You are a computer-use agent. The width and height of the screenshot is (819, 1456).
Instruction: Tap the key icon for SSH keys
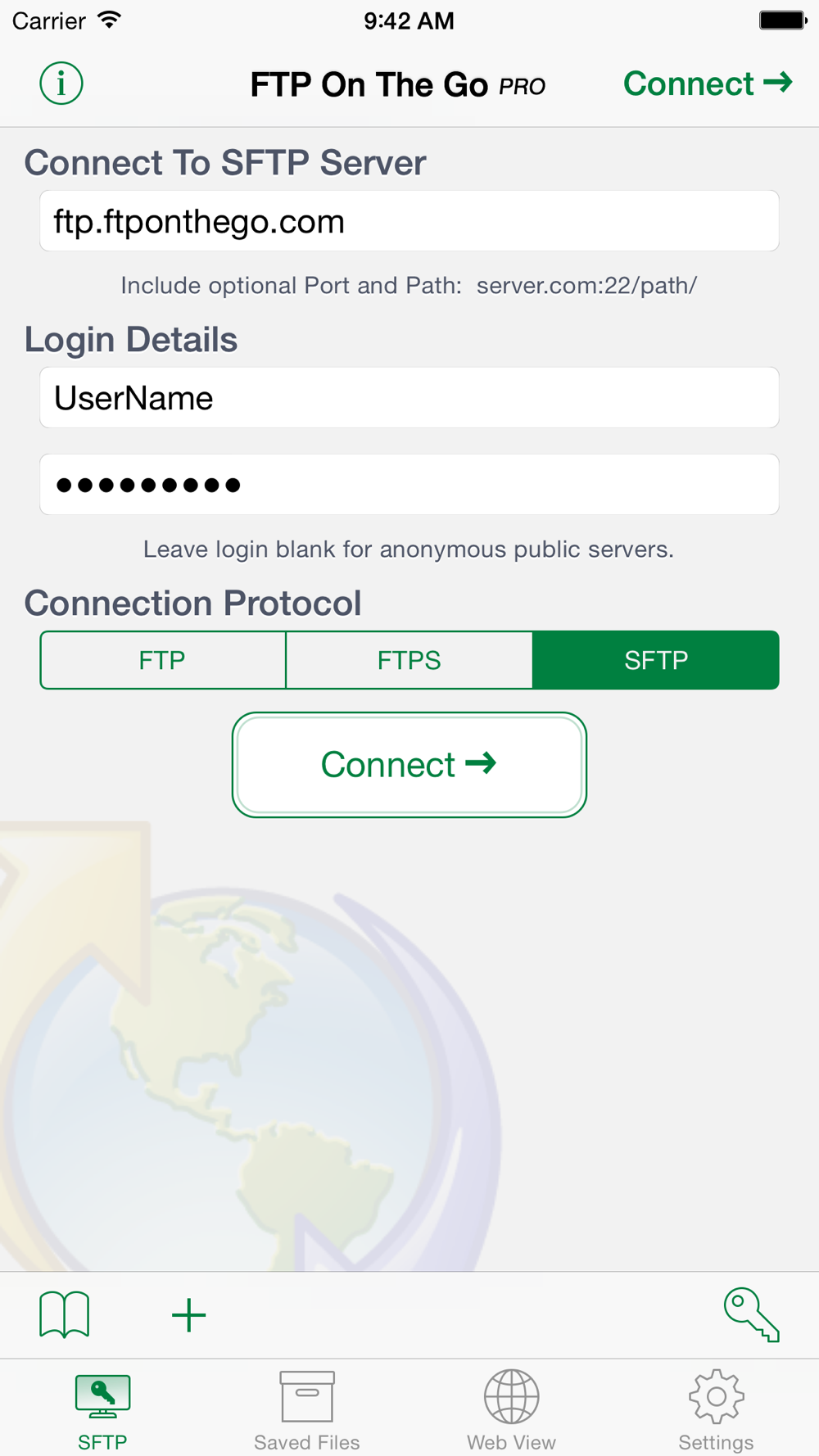[751, 1314]
